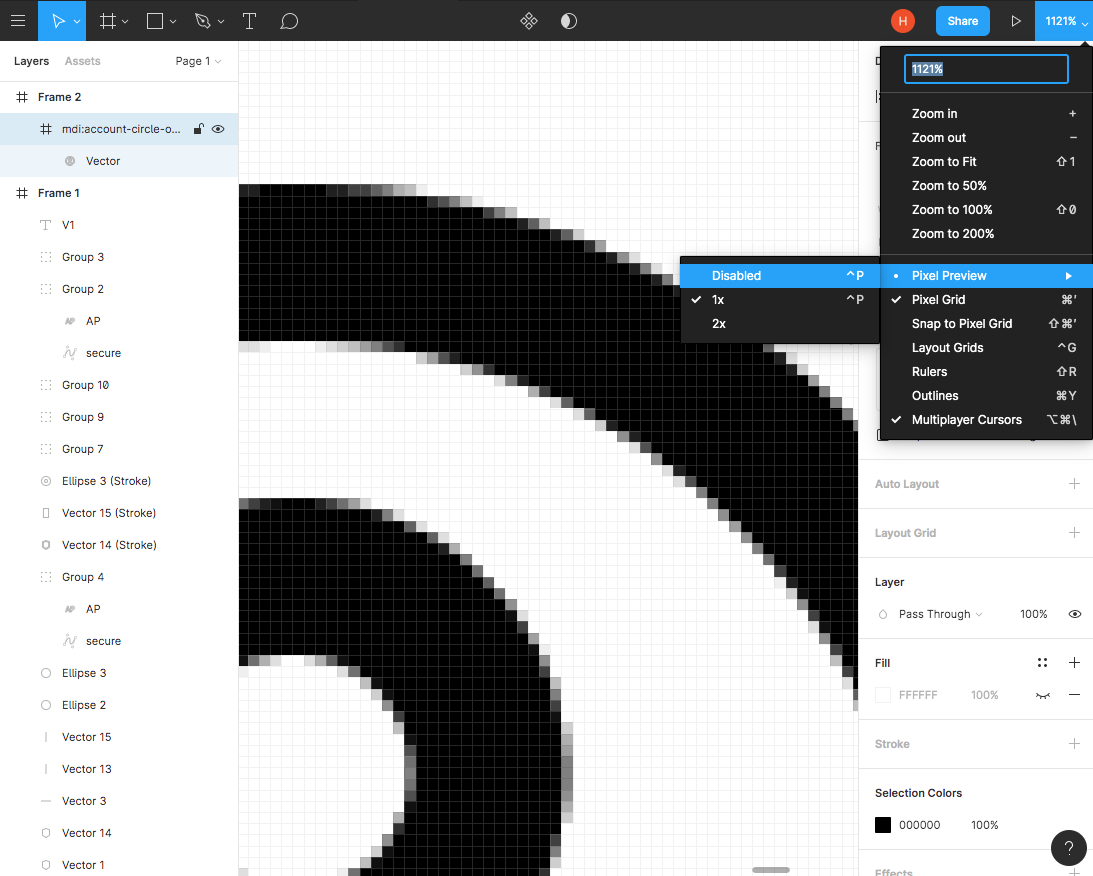
Task: Open the Pass Through blend mode dropdown
Action: 940,614
